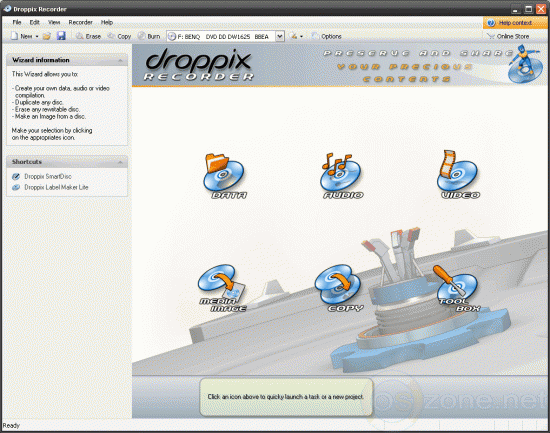Screen dimensions: 550x433
Task: Click the 'Ready' status bar text
Action: tap(11, 426)
